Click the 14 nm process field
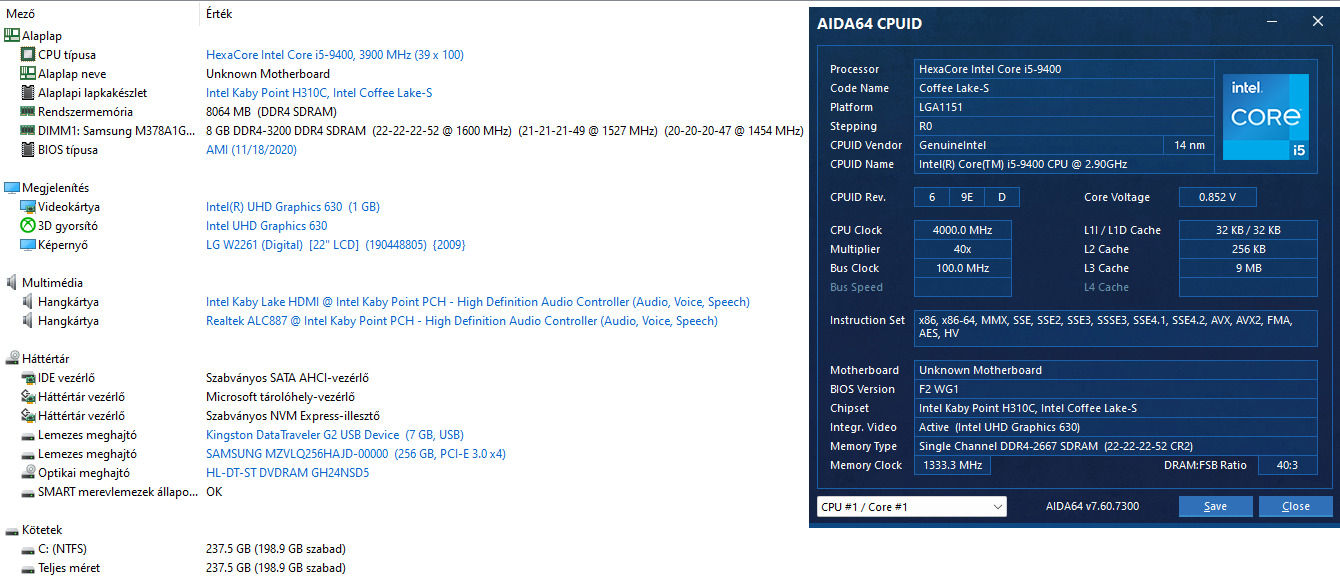Image resolution: width=1340 pixels, height=588 pixels. click(1190, 145)
